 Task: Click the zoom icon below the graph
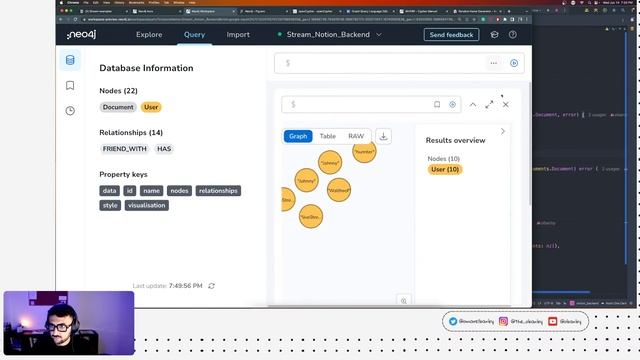(x=404, y=301)
